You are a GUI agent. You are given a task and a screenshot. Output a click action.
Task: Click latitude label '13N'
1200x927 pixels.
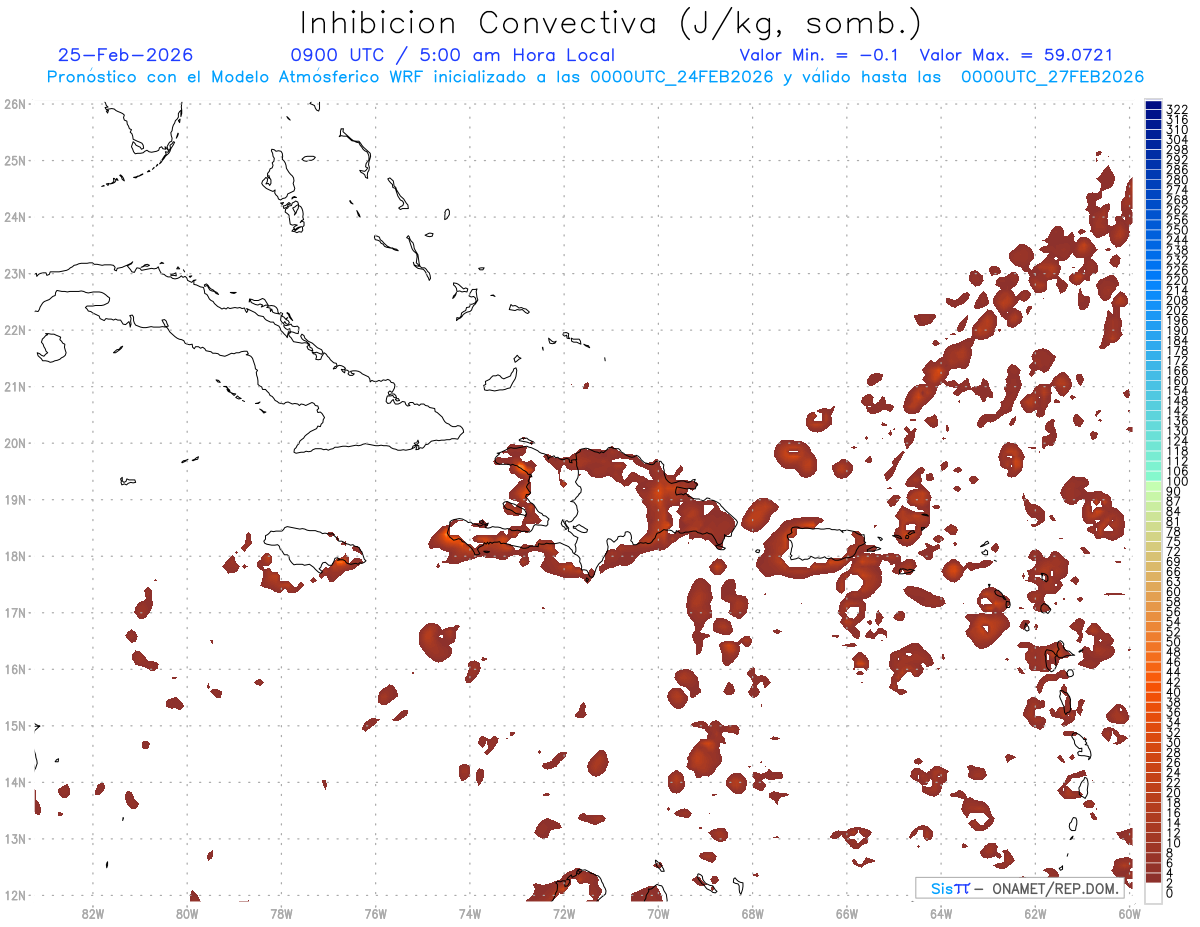tap(15, 838)
